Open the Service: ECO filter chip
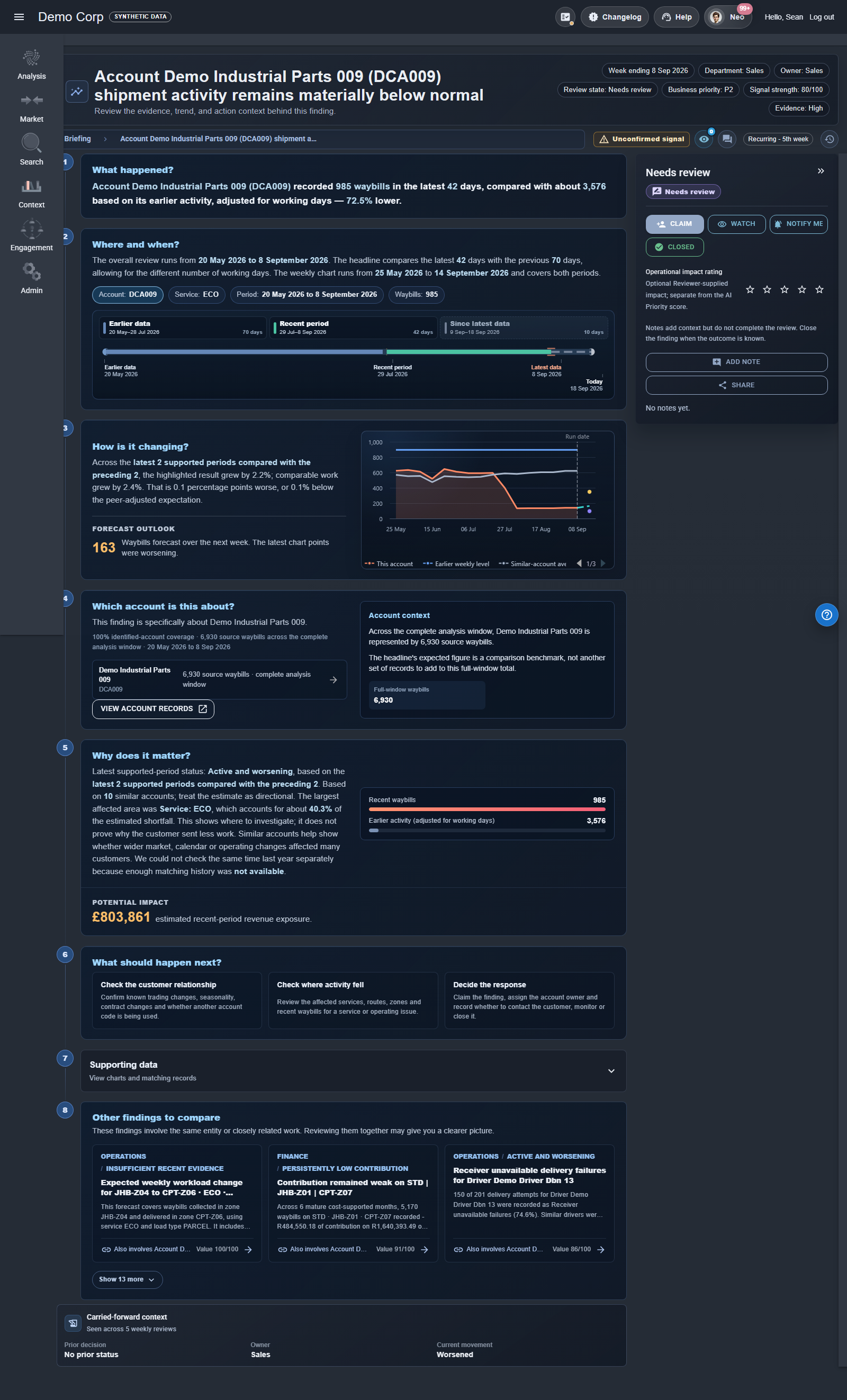Image resolution: width=847 pixels, height=1400 pixels. [197, 294]
